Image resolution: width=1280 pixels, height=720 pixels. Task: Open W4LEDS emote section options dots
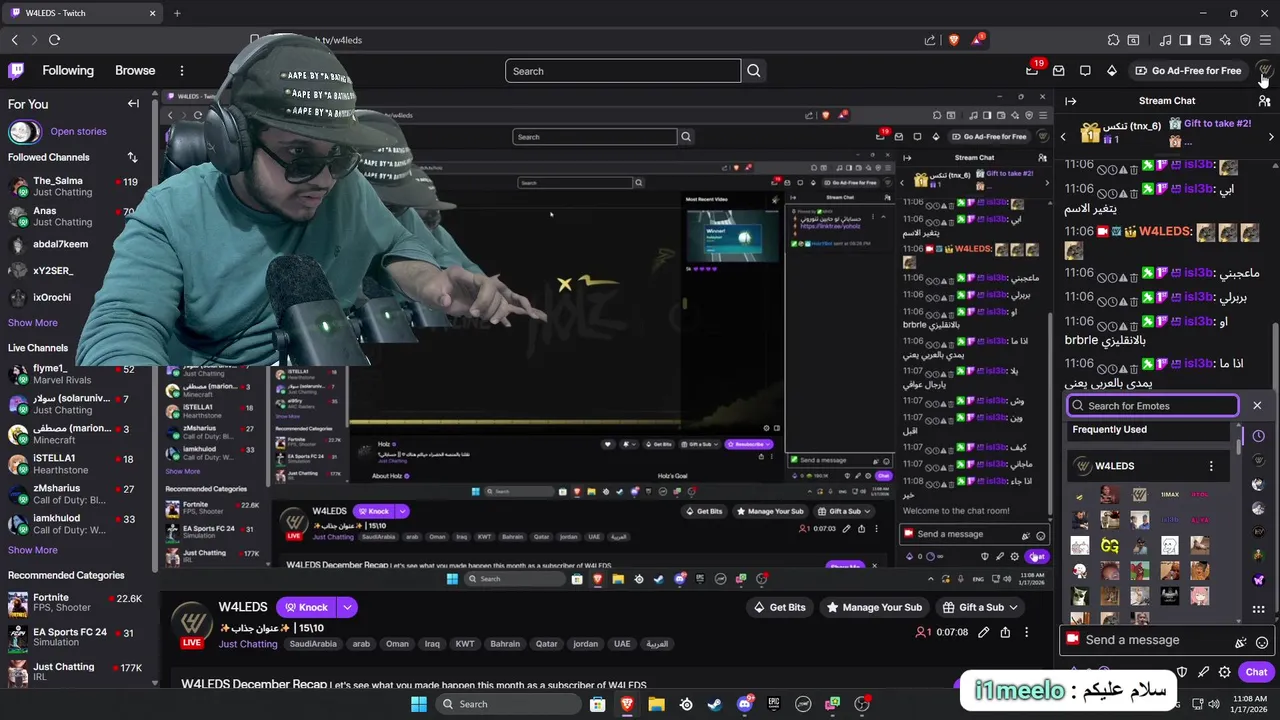(x=1211, y=466)
